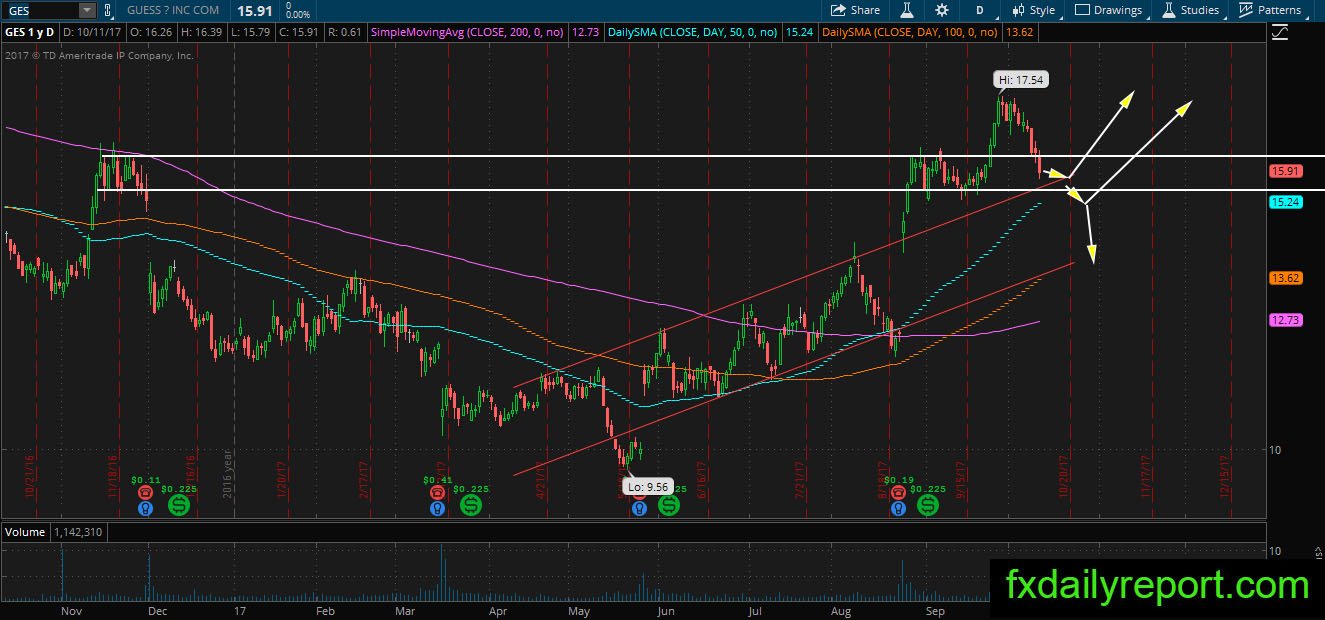Click the Hi: 17.54 price bubble
1325x620 pixels.
[x=1021, y=79]
